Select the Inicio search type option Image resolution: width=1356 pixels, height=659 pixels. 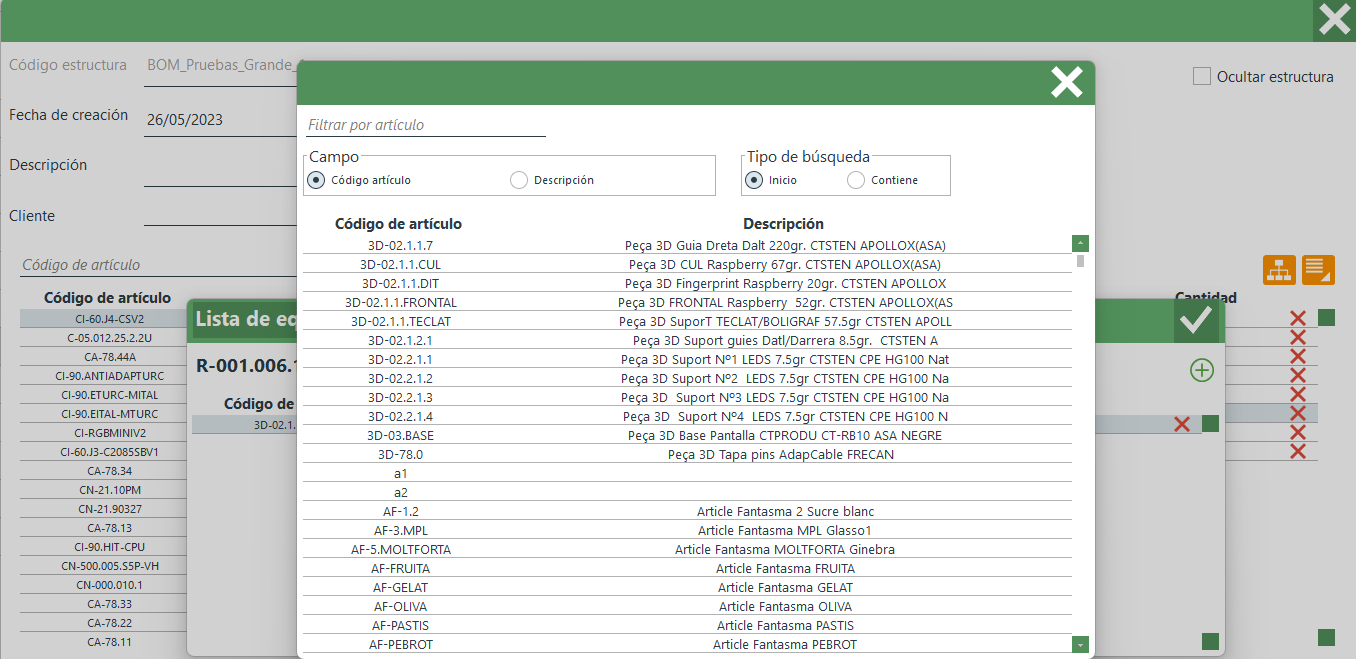coord(754,180)
